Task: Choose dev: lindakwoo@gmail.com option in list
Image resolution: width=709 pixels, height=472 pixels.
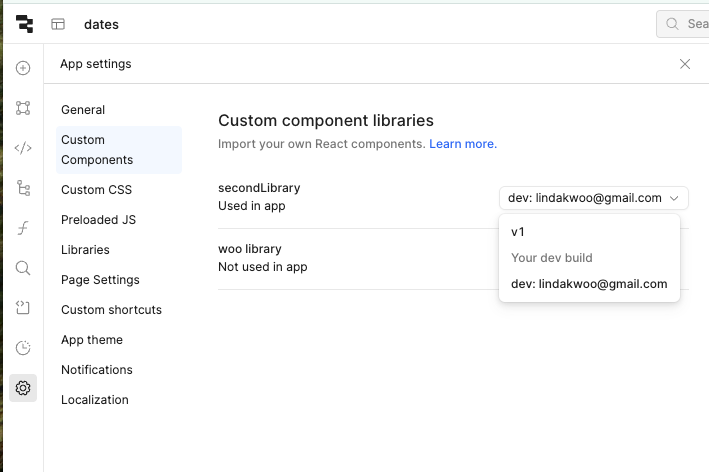Action: 589,284
